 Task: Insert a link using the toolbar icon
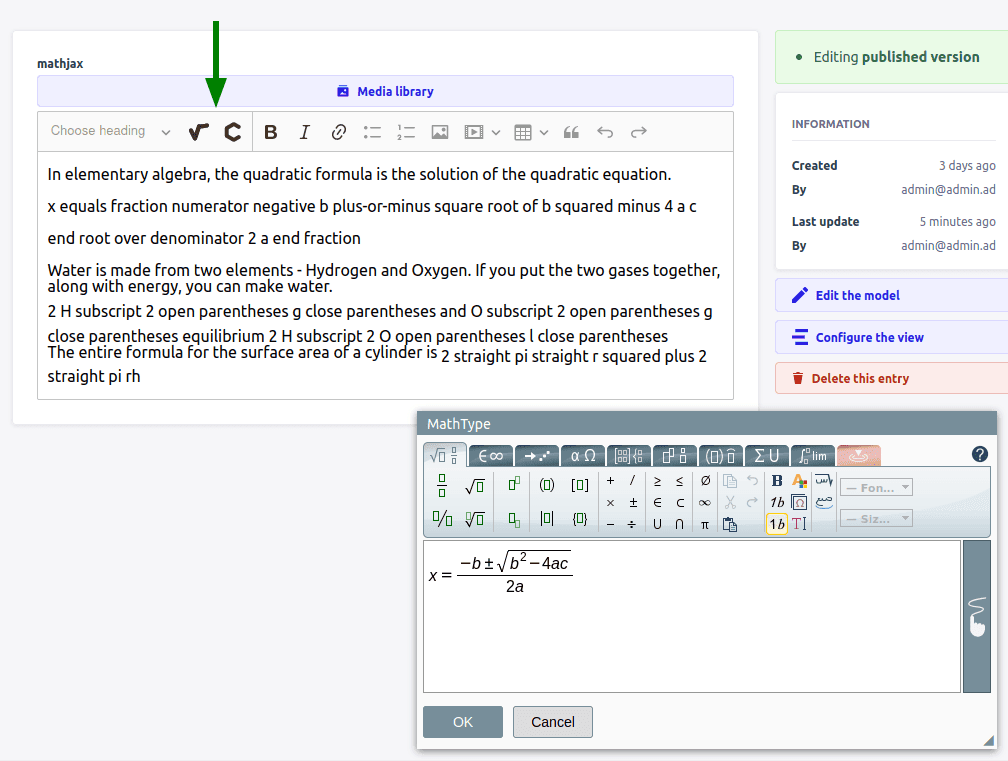tap(339, 132)
